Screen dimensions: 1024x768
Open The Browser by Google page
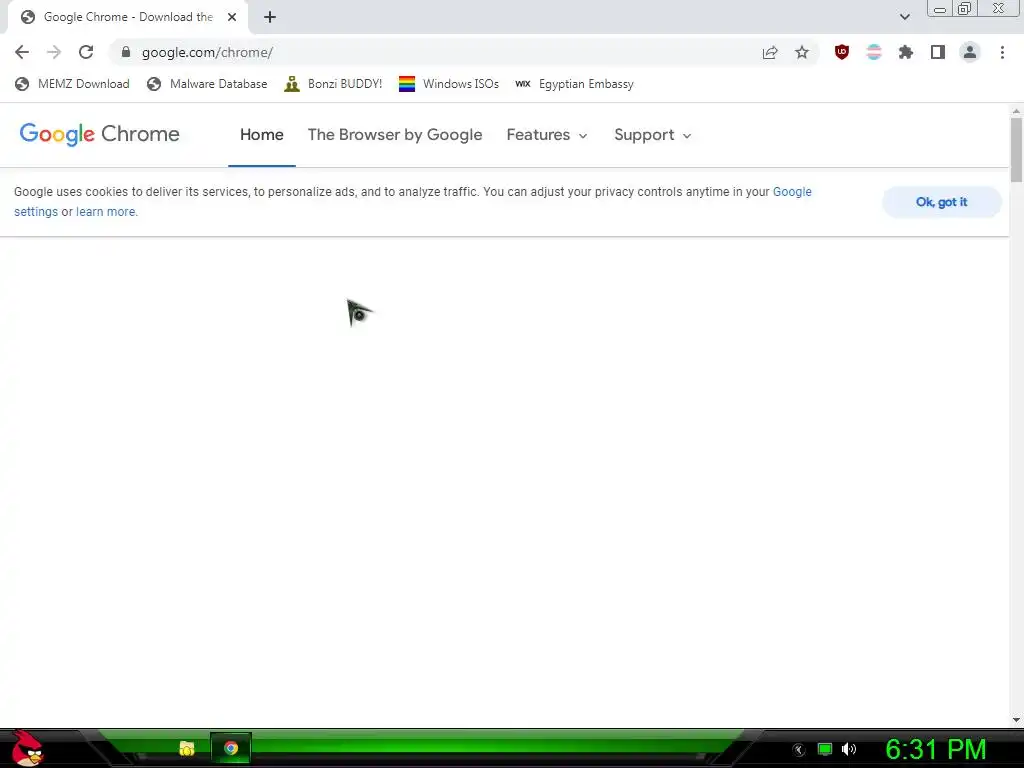(x=395, y=135)
